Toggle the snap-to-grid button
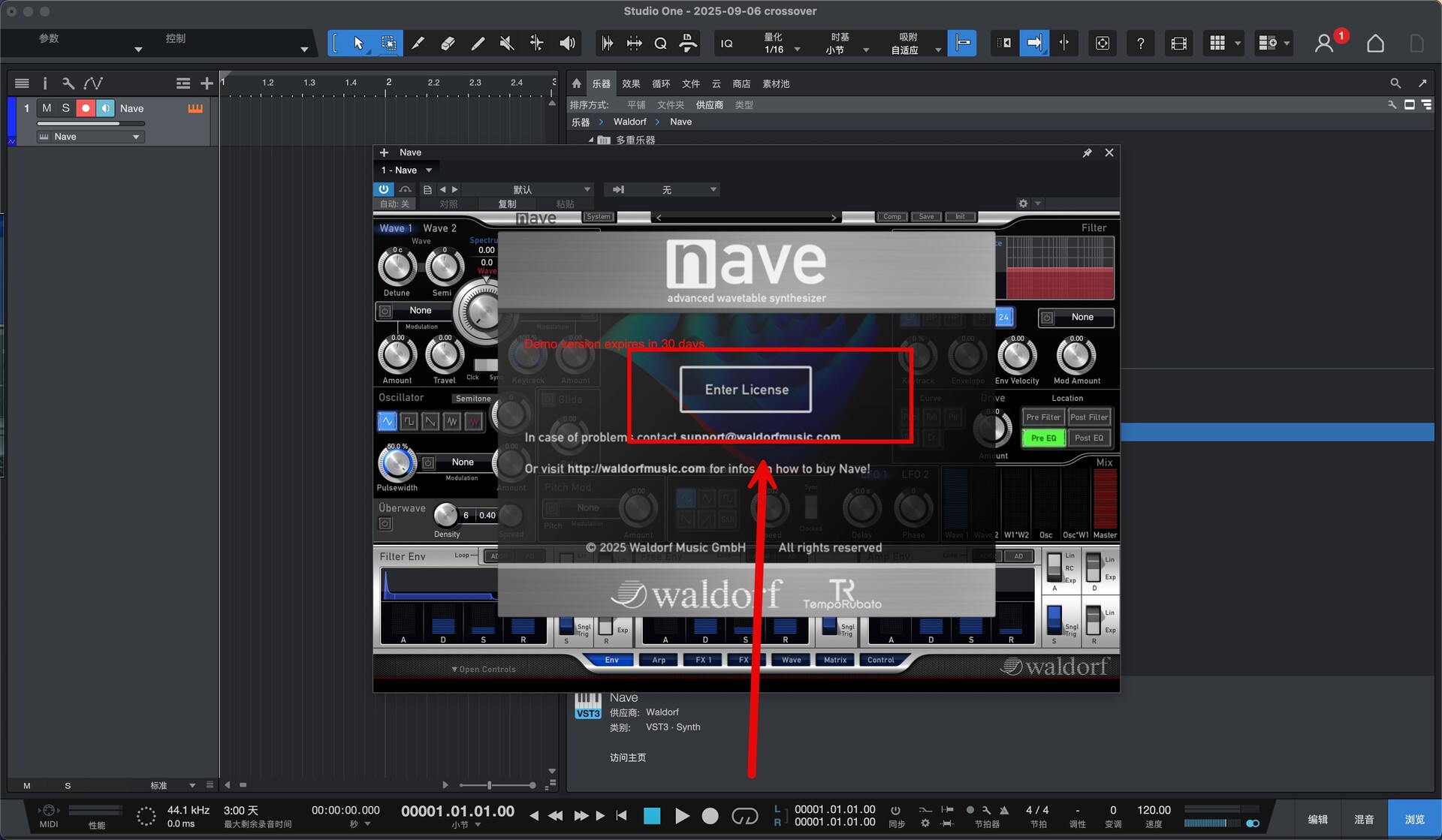The image size is (1442, 840). (962, 43)
